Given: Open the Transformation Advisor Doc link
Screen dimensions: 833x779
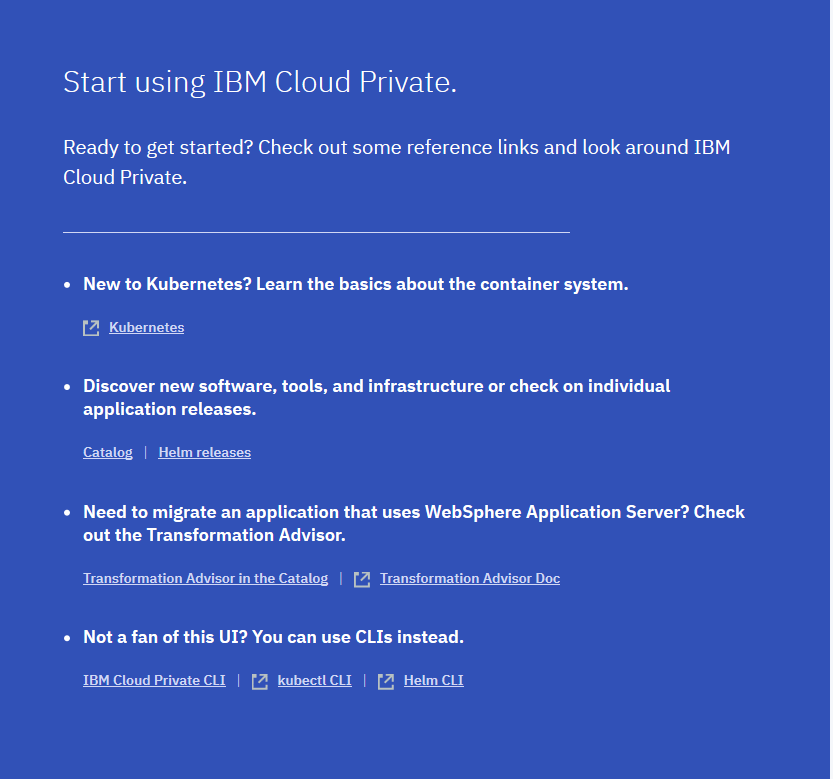Looking at the screenshot, I should (469, 578).
